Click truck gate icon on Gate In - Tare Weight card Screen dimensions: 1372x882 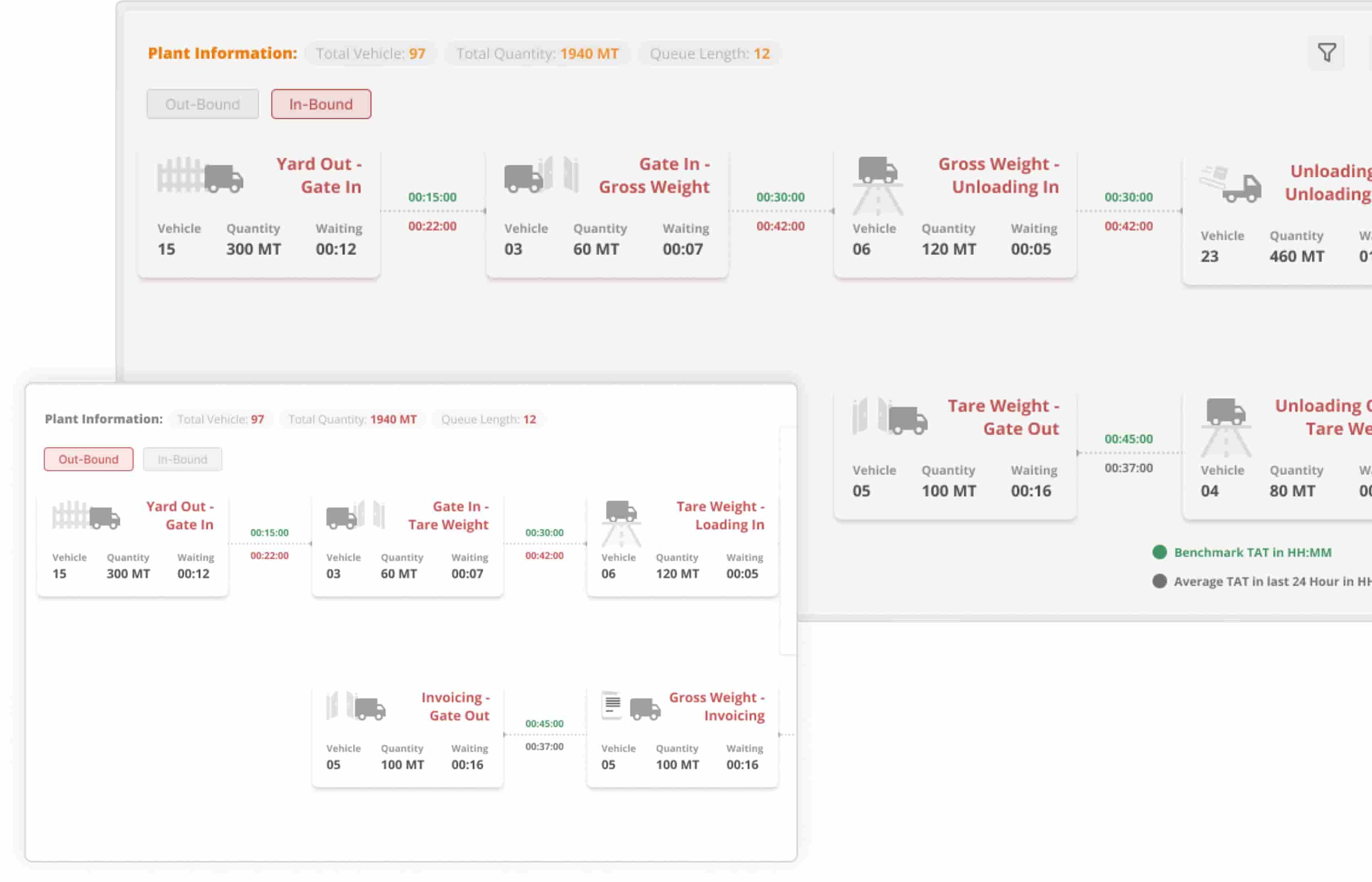355,515
